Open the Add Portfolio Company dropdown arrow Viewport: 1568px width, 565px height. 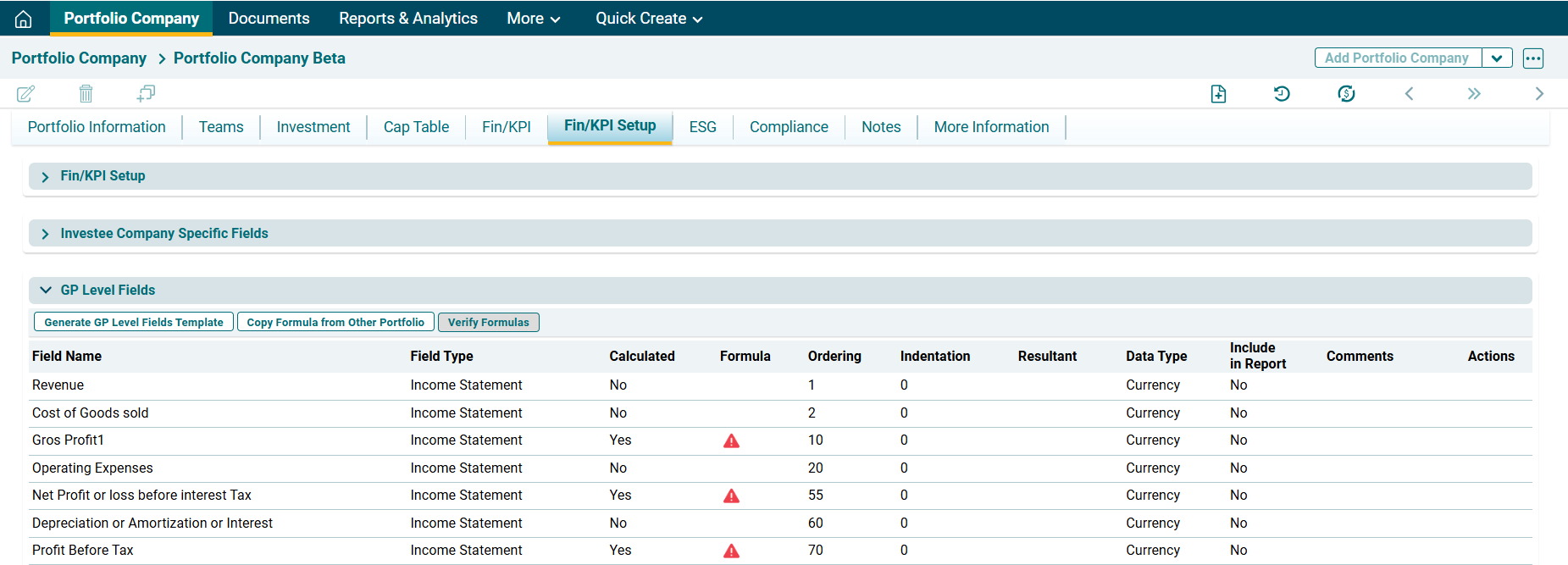coord(1497,58)
